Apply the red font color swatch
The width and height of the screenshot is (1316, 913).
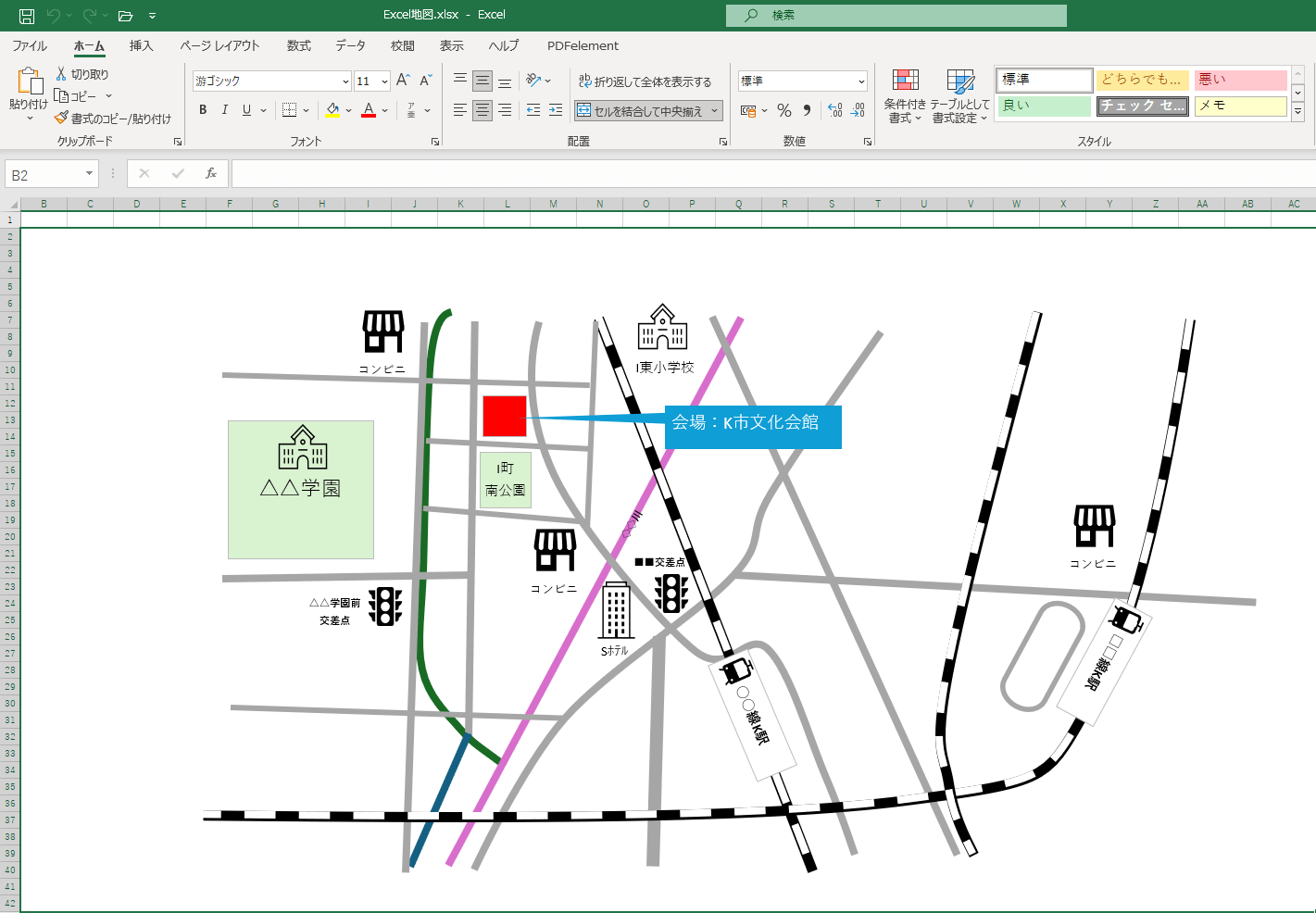click(367, 109)
